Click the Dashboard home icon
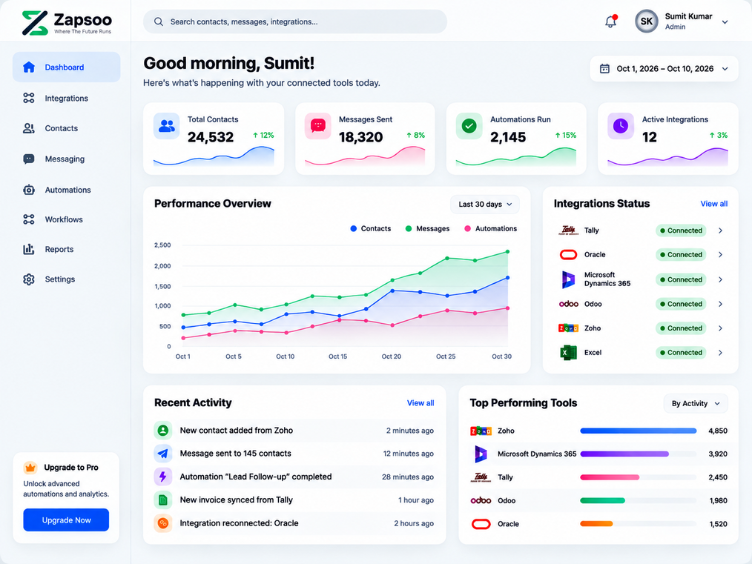 (29, 67)
